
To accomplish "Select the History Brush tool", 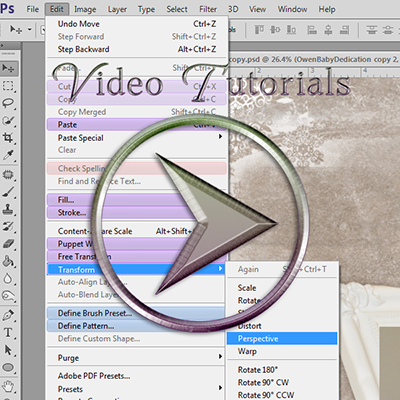I will tap(8, 227).
